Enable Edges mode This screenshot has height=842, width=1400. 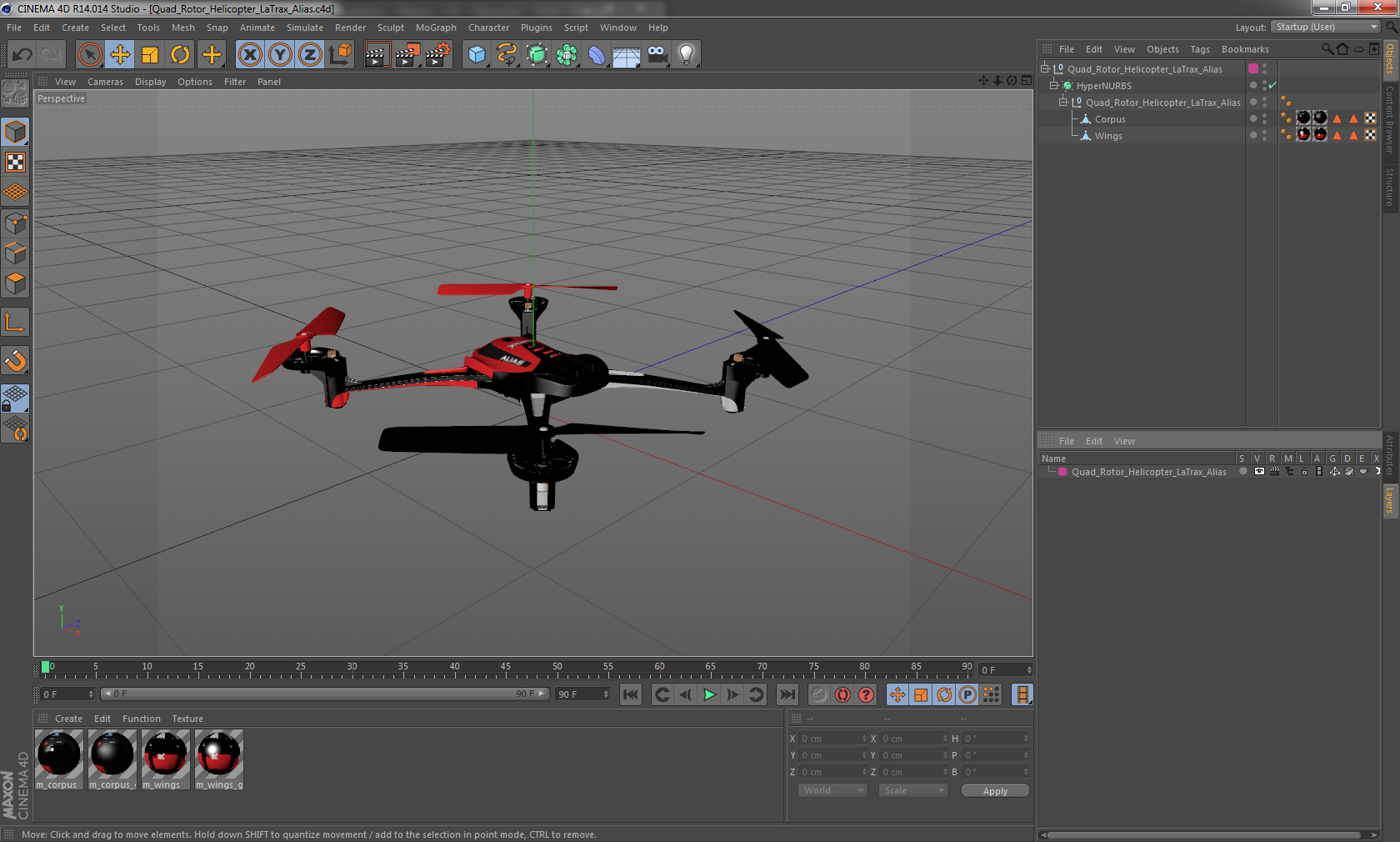[16, 253]
